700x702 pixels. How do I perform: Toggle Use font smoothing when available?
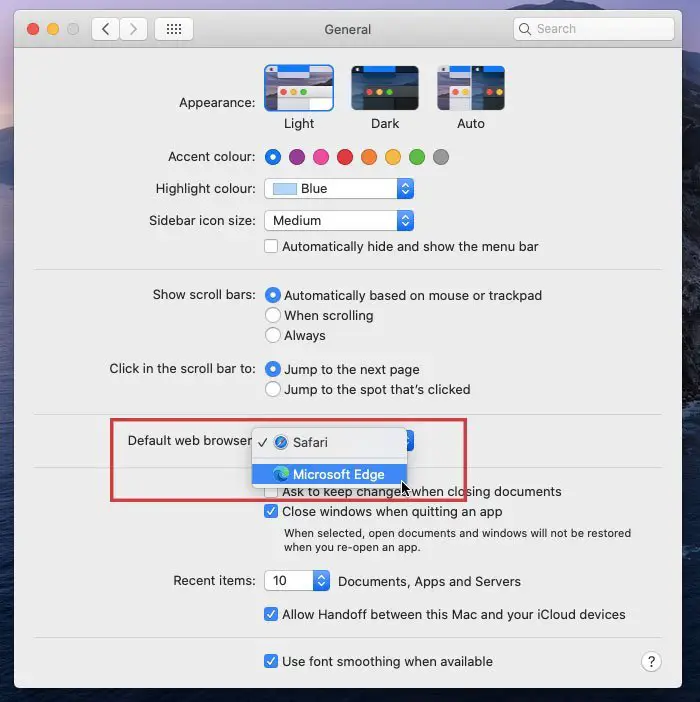tap(271, 661)
